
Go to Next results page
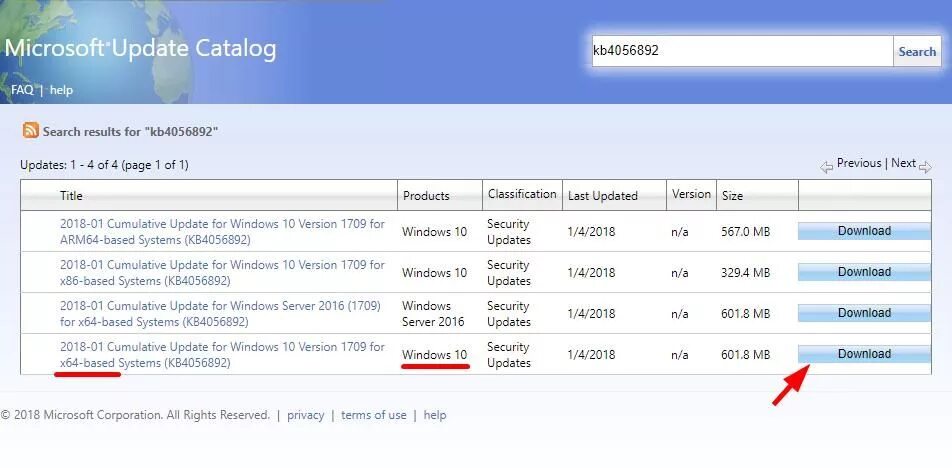tap(903, 163)
